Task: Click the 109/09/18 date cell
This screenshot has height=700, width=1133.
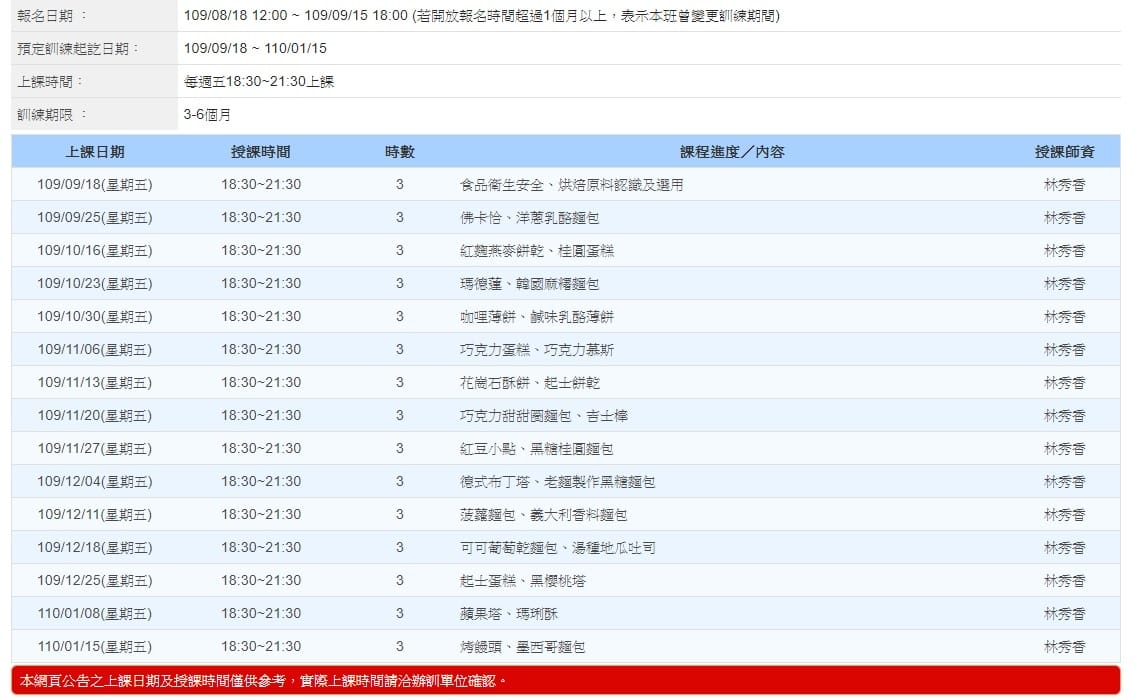Action: [95, 185]
